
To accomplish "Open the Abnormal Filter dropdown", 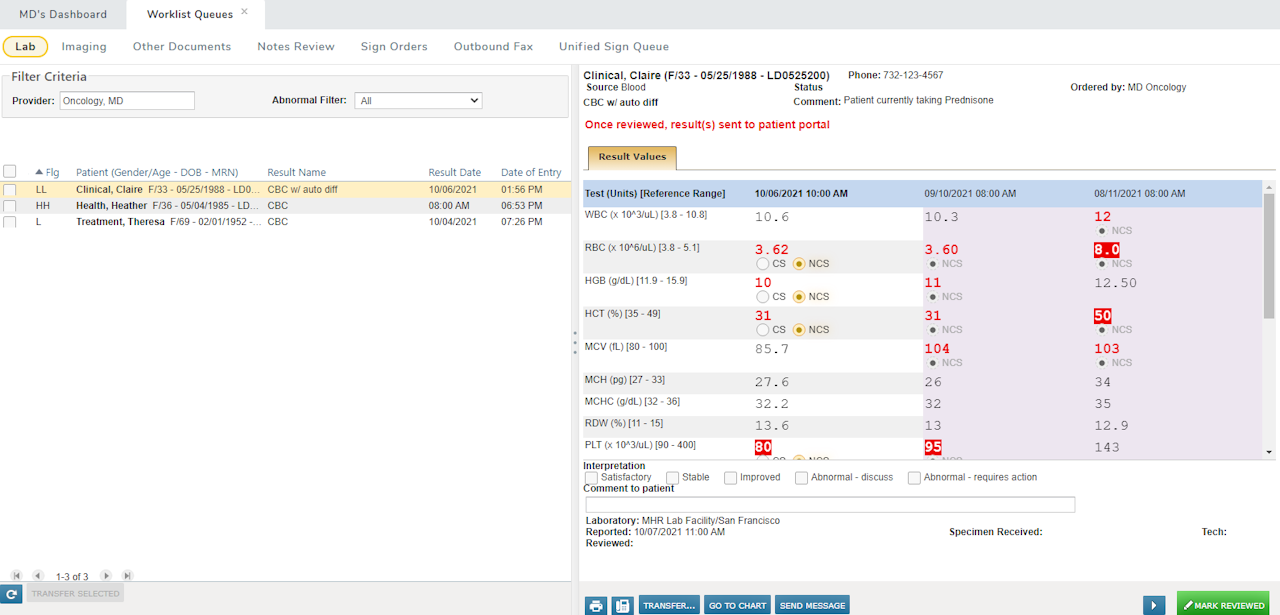I will tap(419, 100).
